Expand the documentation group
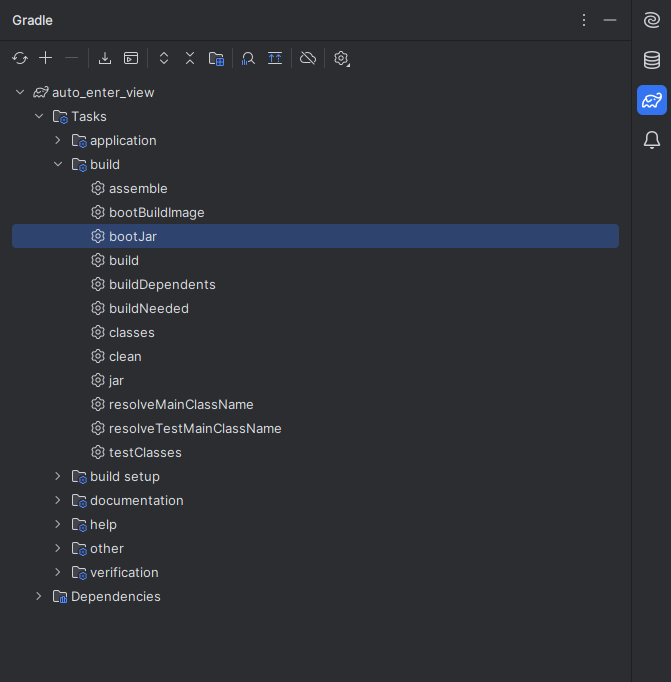 tap(58, 500)
